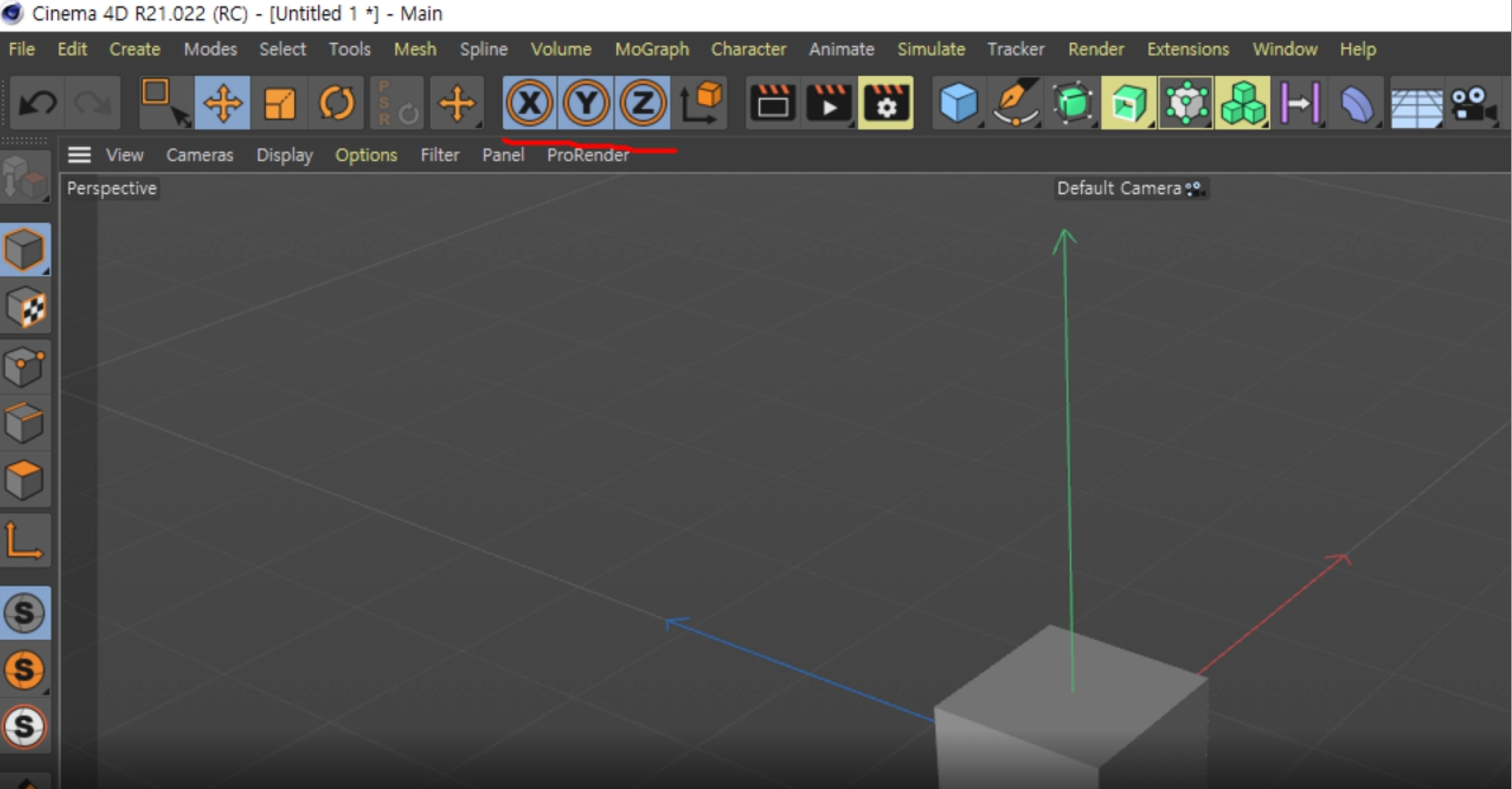This screenshot has width=1512, height=789.
Task: Open viewport Cameras menu
Action: [x=200, y=155]
